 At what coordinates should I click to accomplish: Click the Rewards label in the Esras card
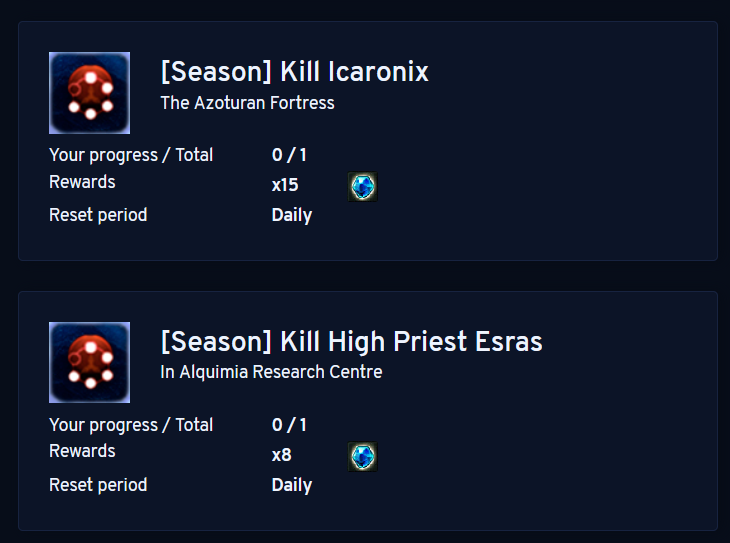click(82, 451)
